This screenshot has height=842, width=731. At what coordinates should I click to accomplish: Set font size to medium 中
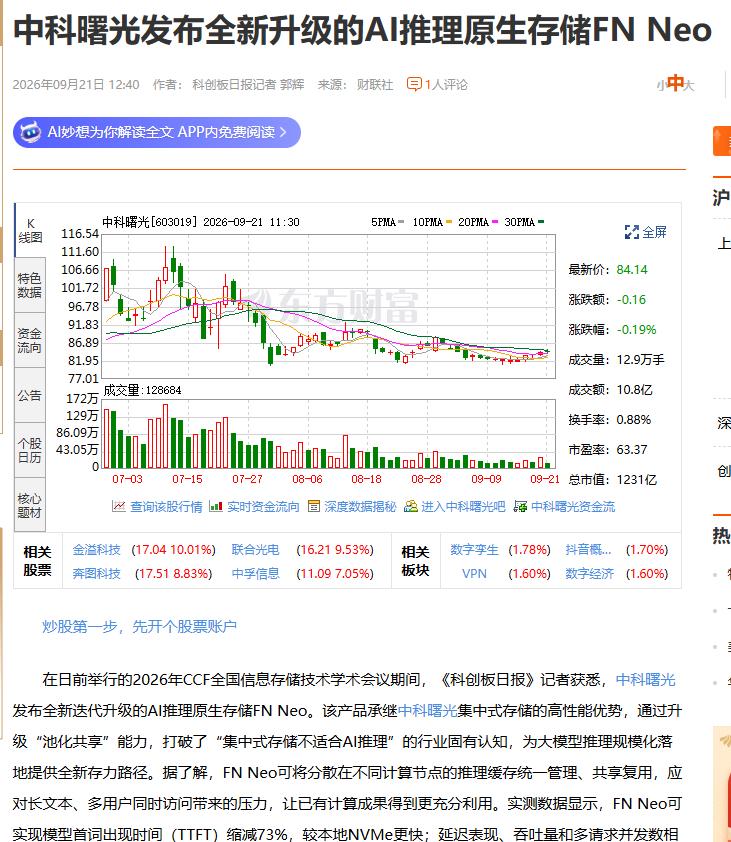coord(675,83)
